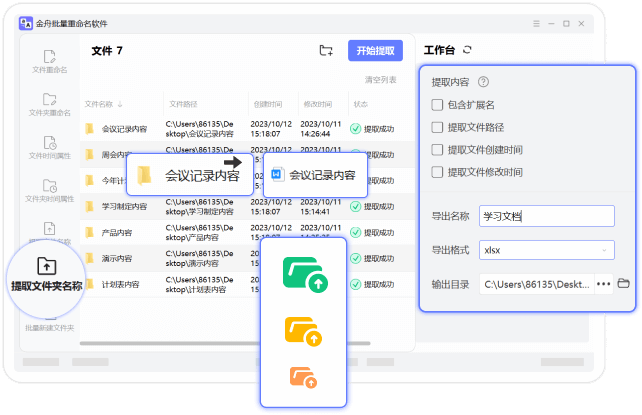The height and width of the screenshot is (415, 642).
Task: Enable the 包含扩展名 checkbox
Action: pos(437,105)
